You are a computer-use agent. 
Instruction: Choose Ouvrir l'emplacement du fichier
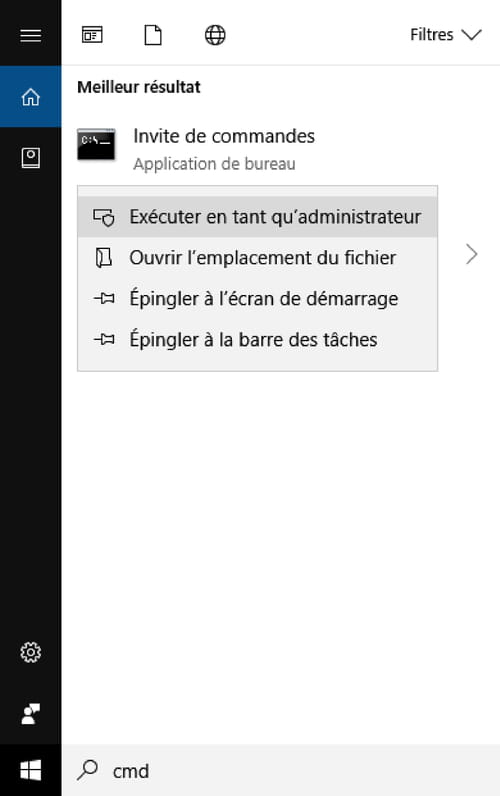point(257,257)
